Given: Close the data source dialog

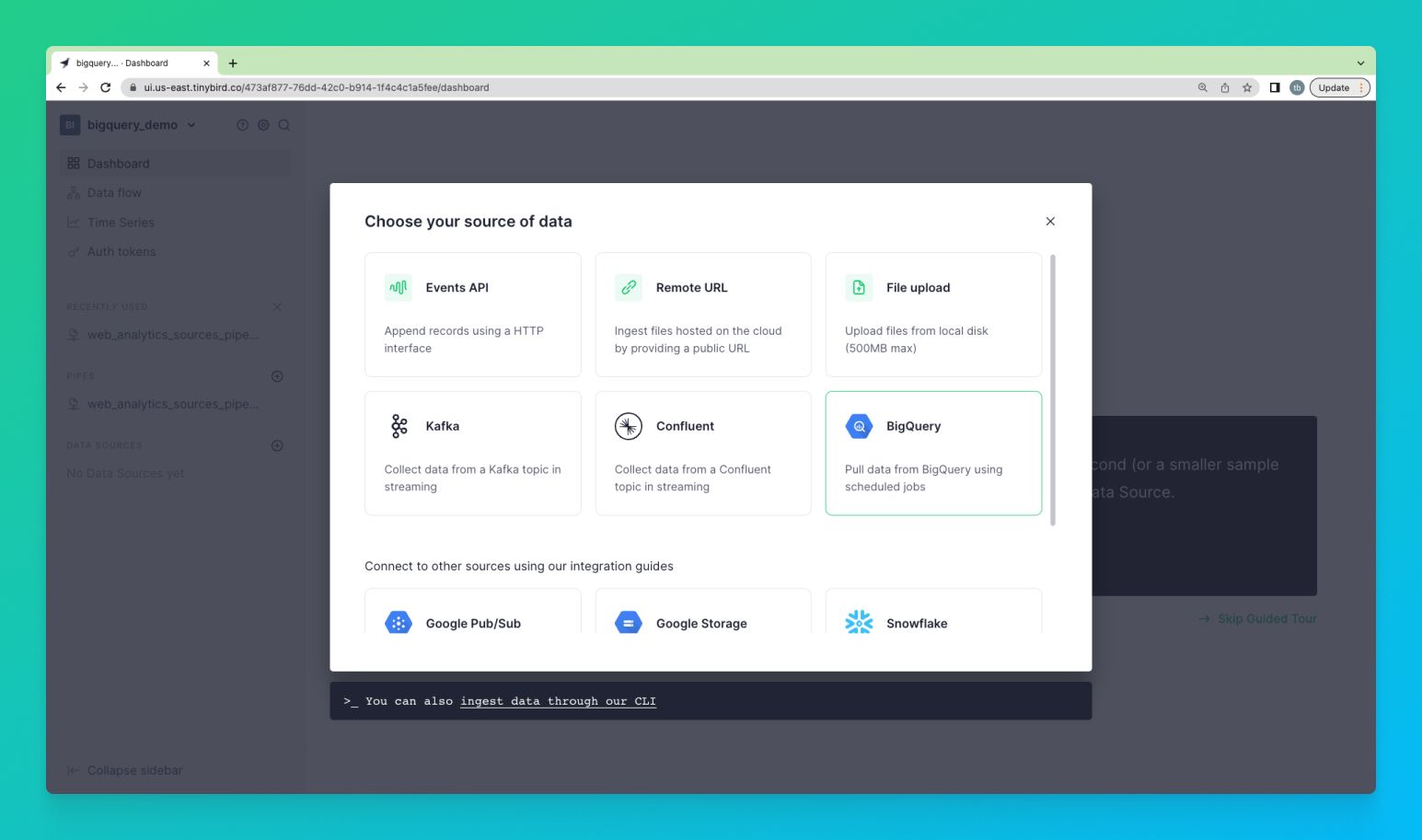Looking at the screenshot, I should (x=1050, y=222).
